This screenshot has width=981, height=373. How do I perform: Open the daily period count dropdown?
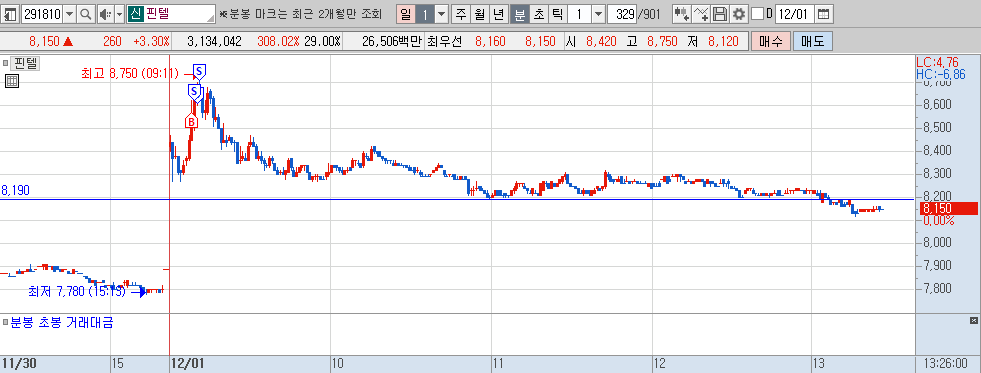442,13
